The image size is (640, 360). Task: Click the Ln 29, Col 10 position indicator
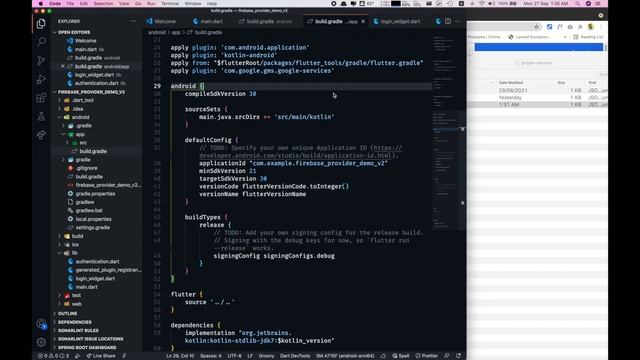tap(180, 356)
